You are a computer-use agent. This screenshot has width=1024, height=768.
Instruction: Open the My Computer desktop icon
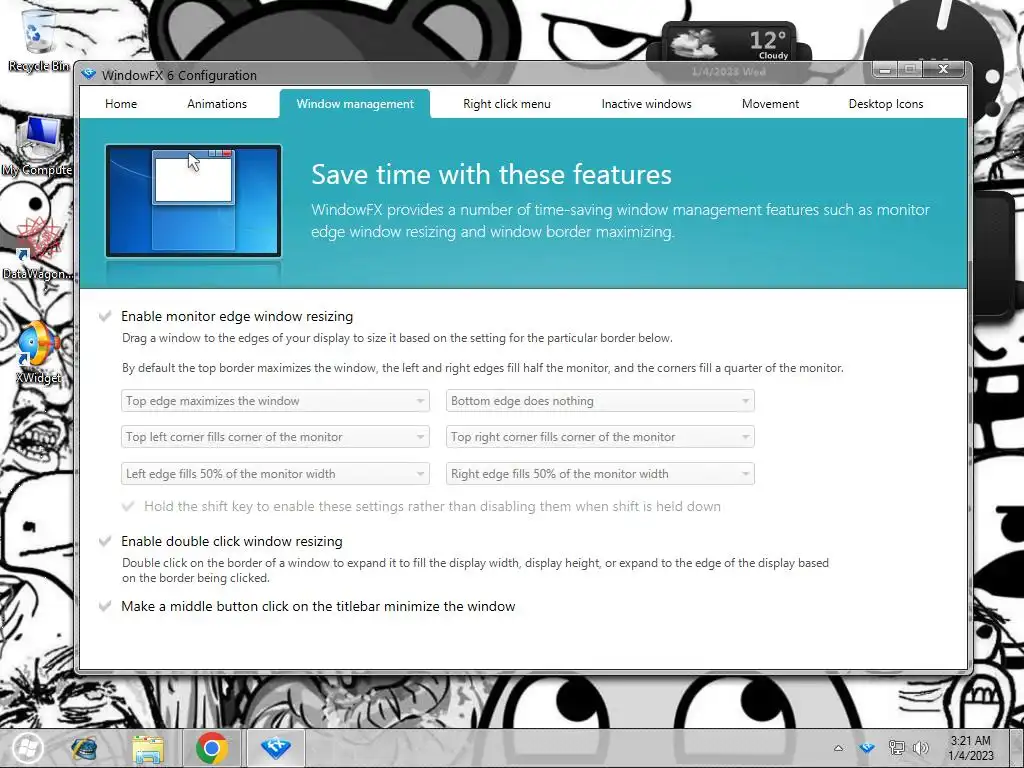point(37,146)
